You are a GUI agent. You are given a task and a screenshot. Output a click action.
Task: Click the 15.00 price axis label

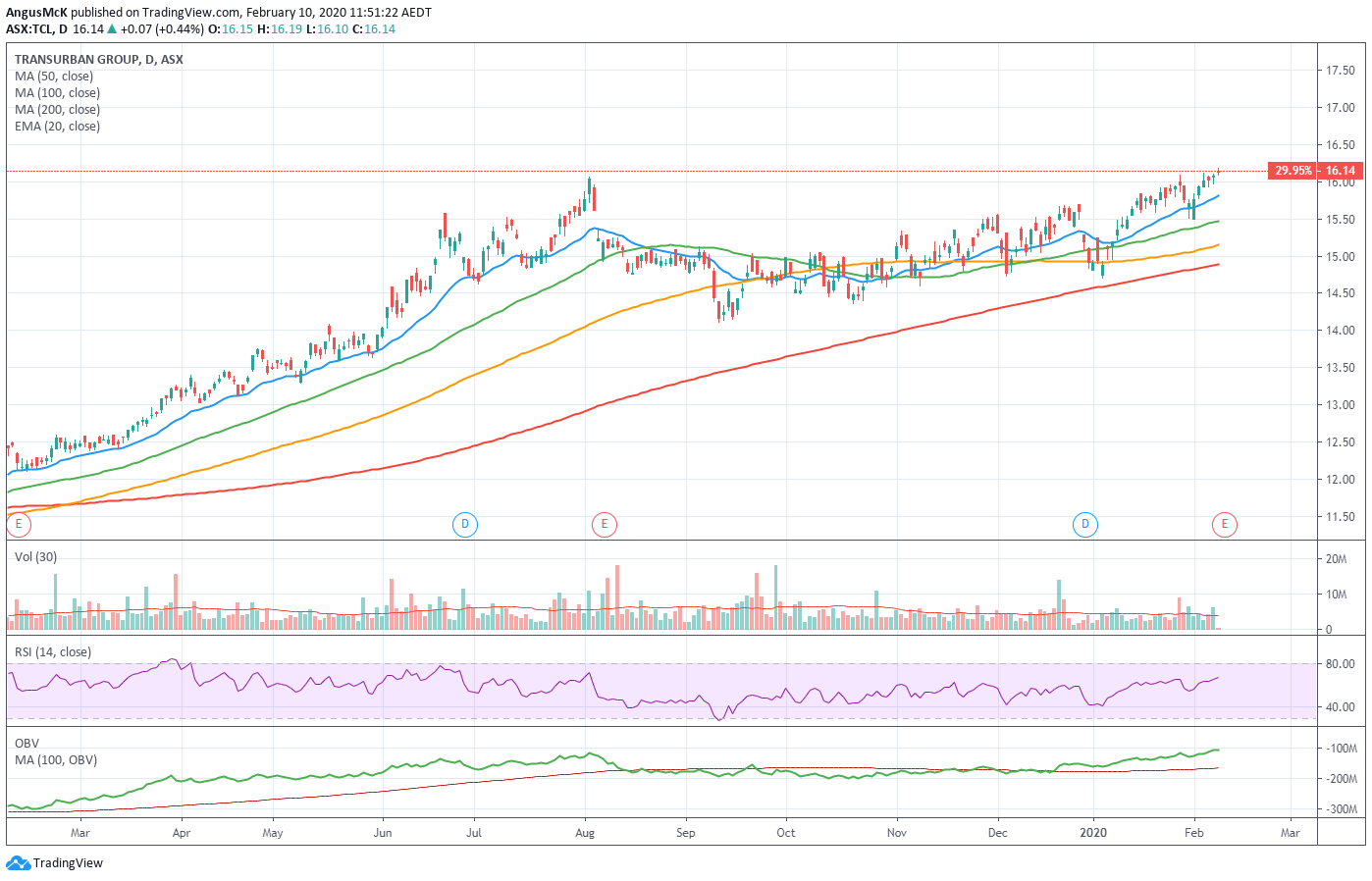pos(1341,257)
